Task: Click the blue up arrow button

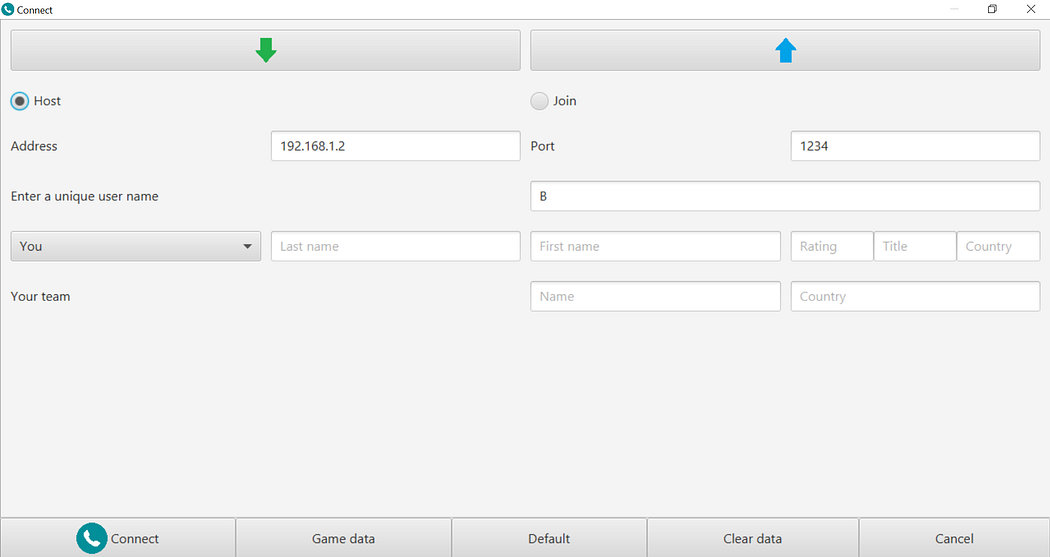Action: [785, 50]
